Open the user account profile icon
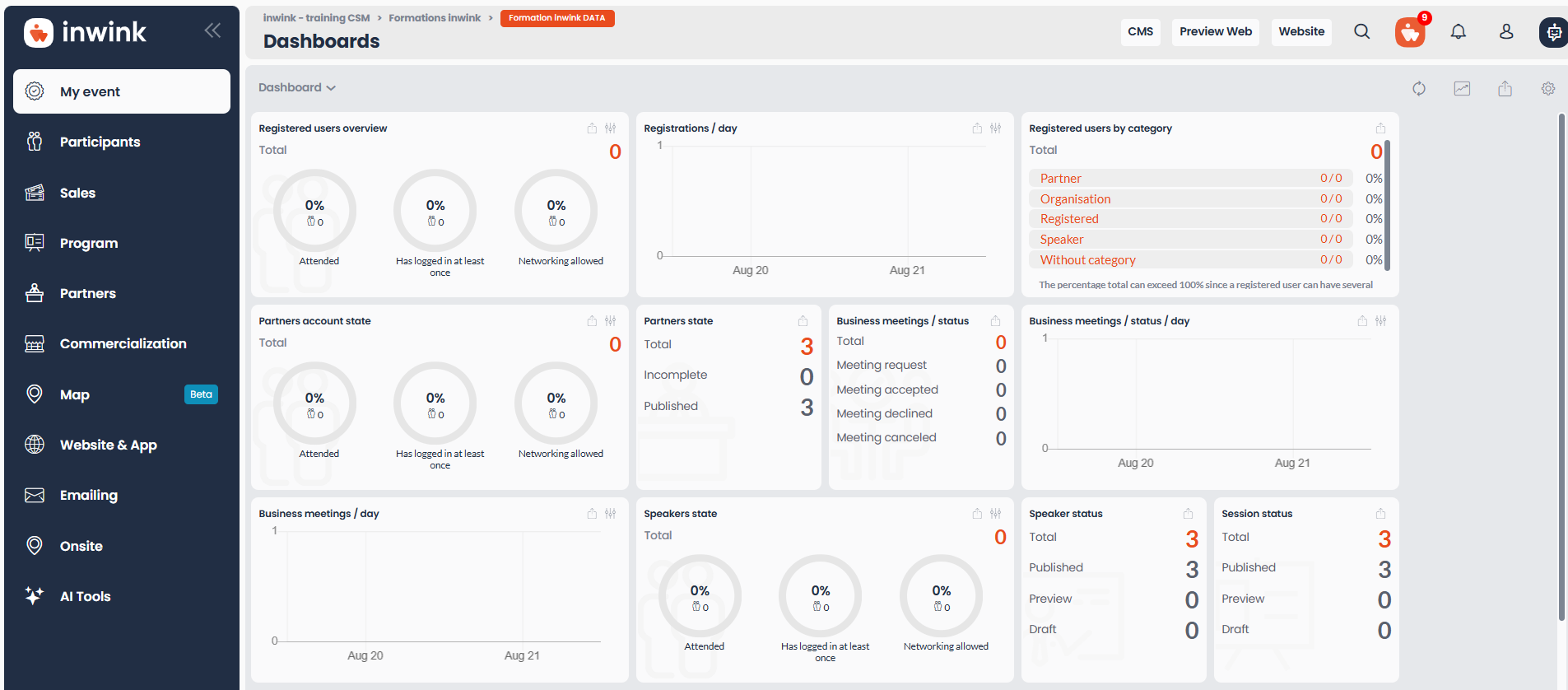The image size is (1568, 690). point(1506,31)
